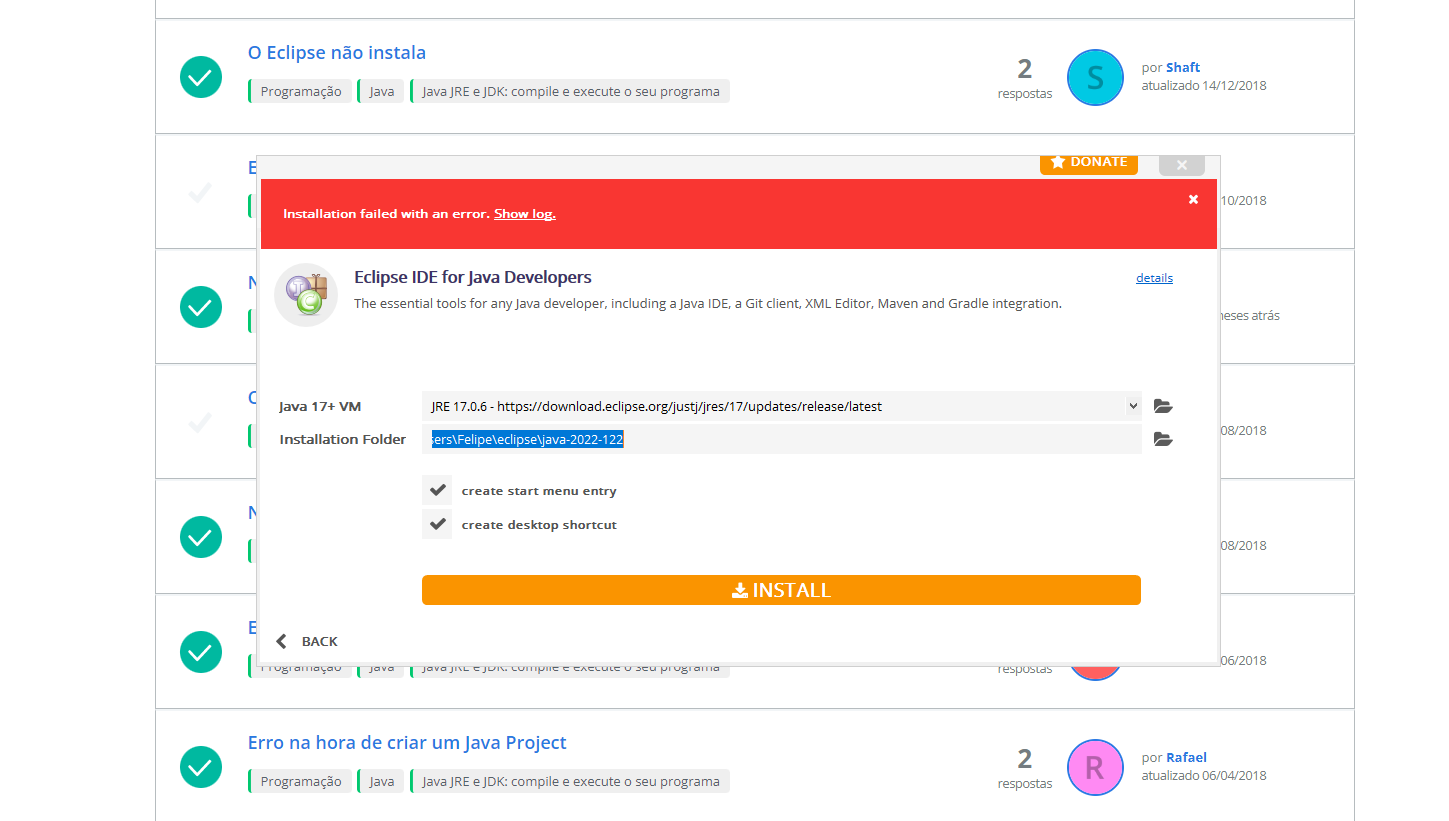Click 'atualizado 06/04/2018' text

pyautogui.click(x=1204, y=775)
